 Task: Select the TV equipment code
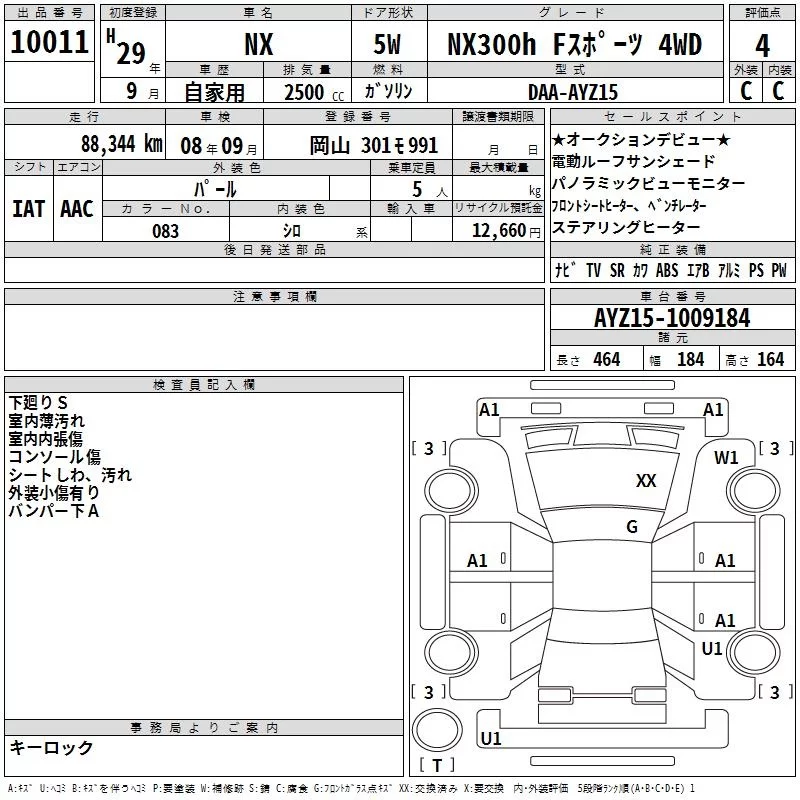(x=593, y=270)
